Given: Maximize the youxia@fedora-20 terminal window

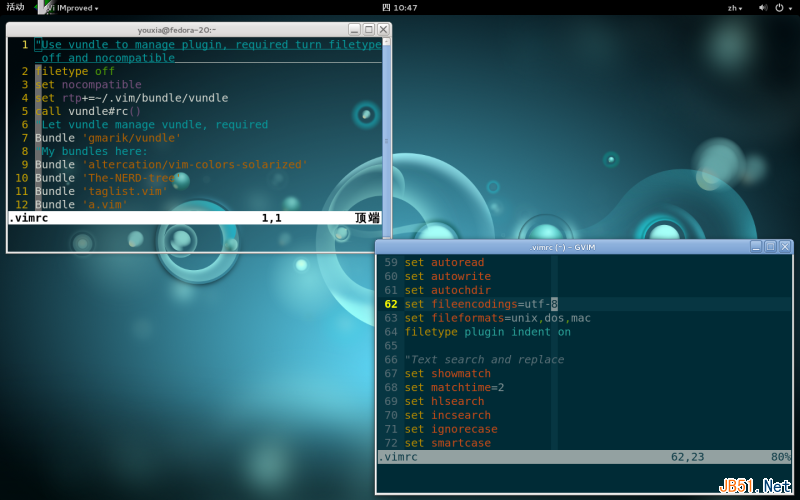Looking at the screenshot, I should [x=368, y=30].
